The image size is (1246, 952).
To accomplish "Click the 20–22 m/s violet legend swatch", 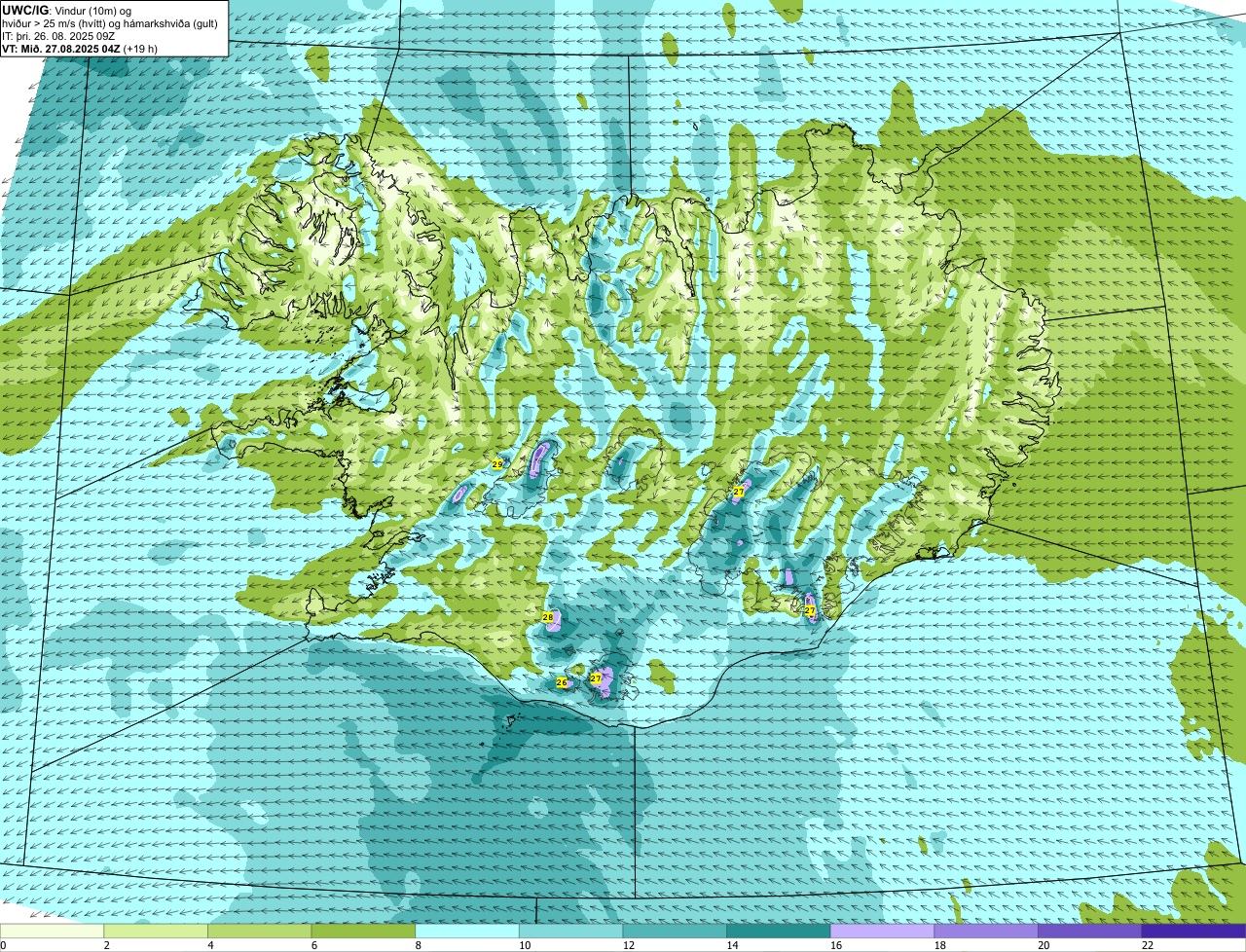I will click(x=1089, y=932).
